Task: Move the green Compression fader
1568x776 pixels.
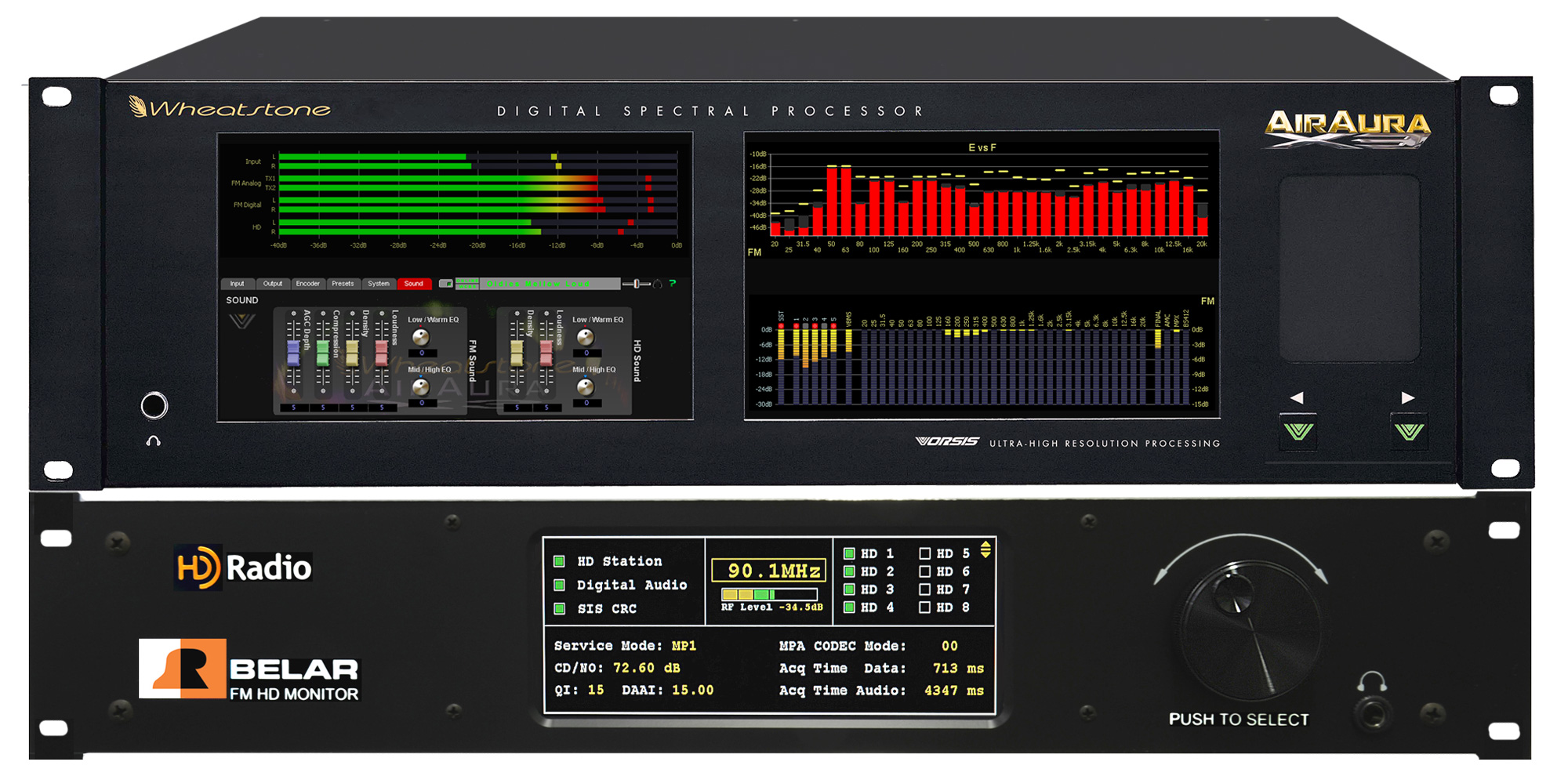Action: [322, 353]
